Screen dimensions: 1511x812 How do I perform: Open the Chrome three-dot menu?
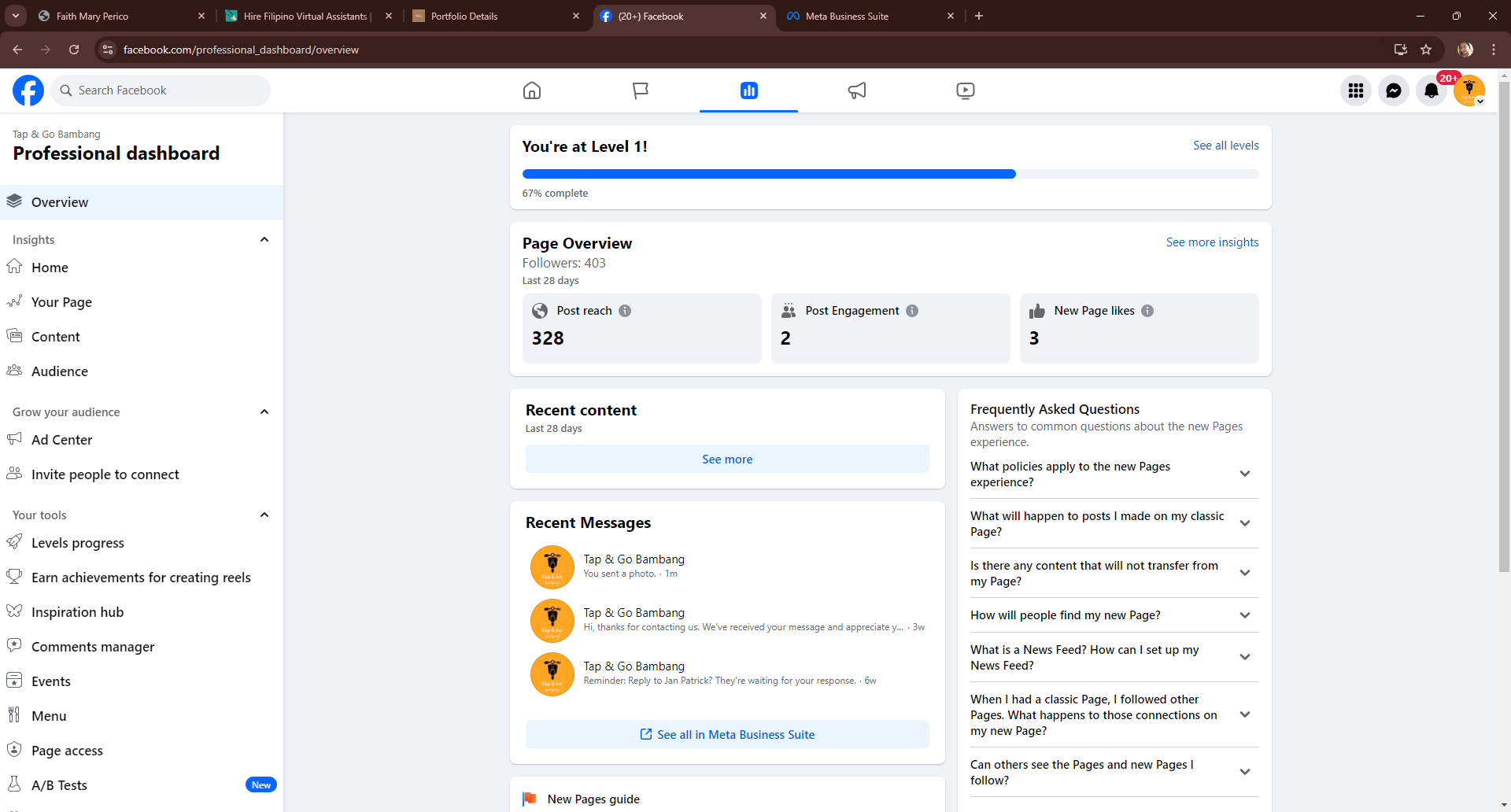[1494, 50]
